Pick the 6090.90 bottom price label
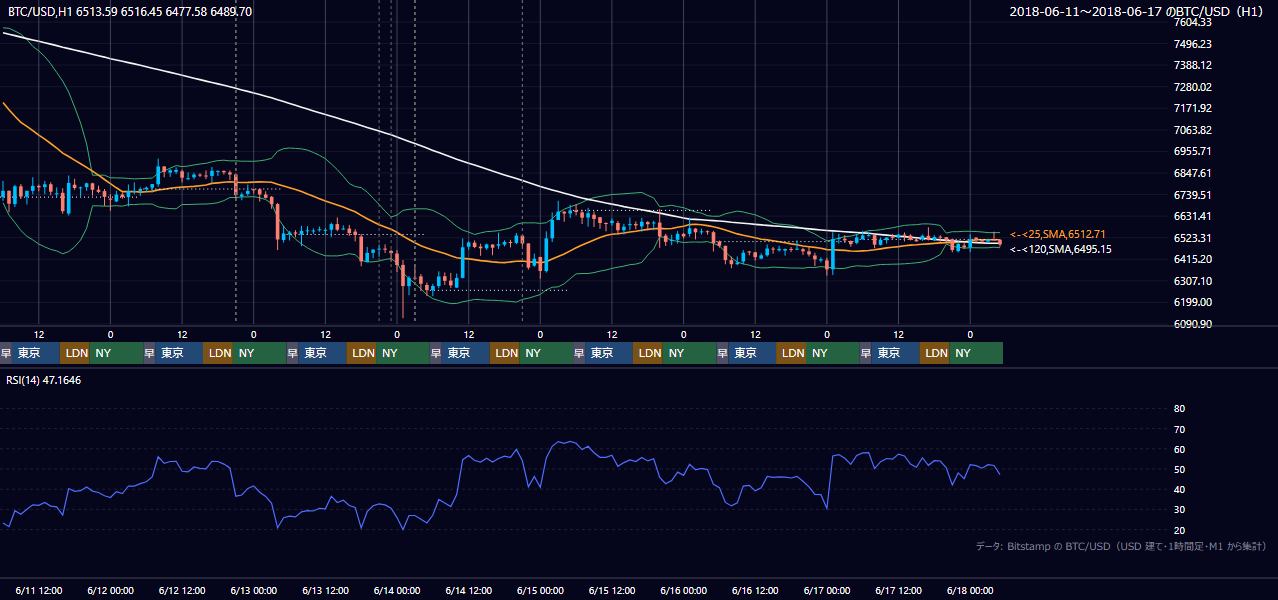 click(x=1193, y=324)
